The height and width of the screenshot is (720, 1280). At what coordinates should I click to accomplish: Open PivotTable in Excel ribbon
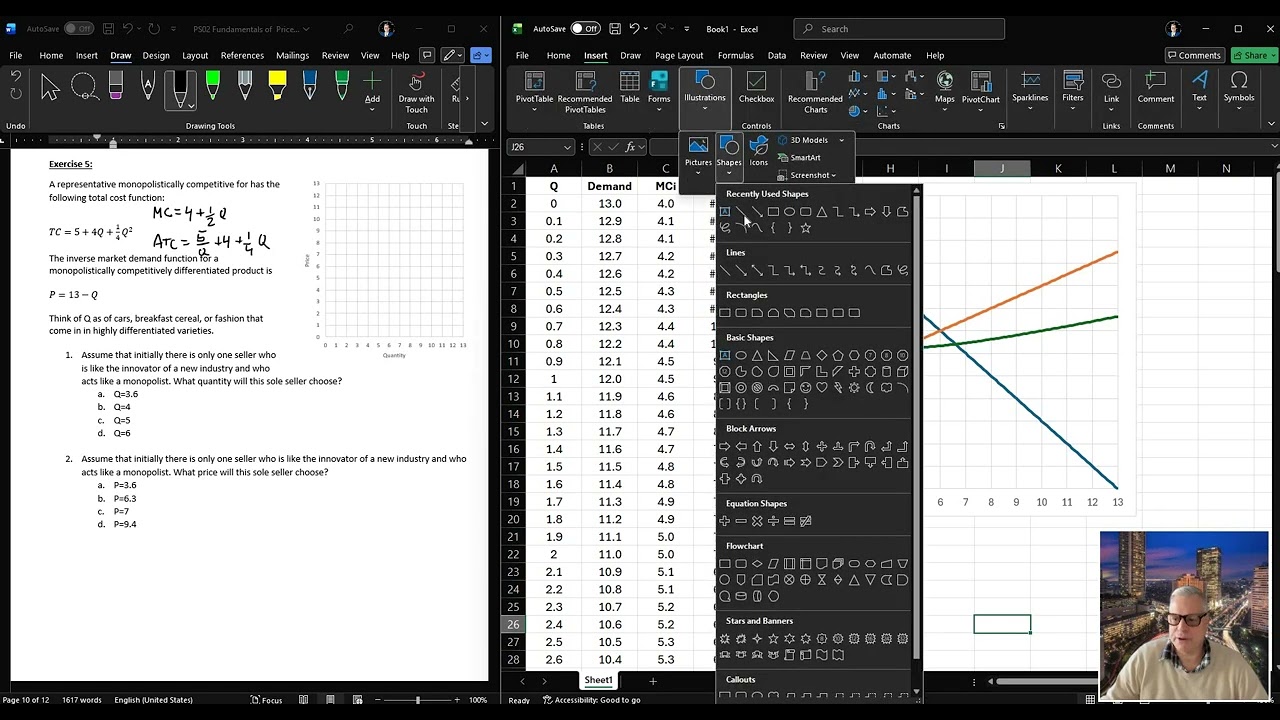click(x=534, y=90)
